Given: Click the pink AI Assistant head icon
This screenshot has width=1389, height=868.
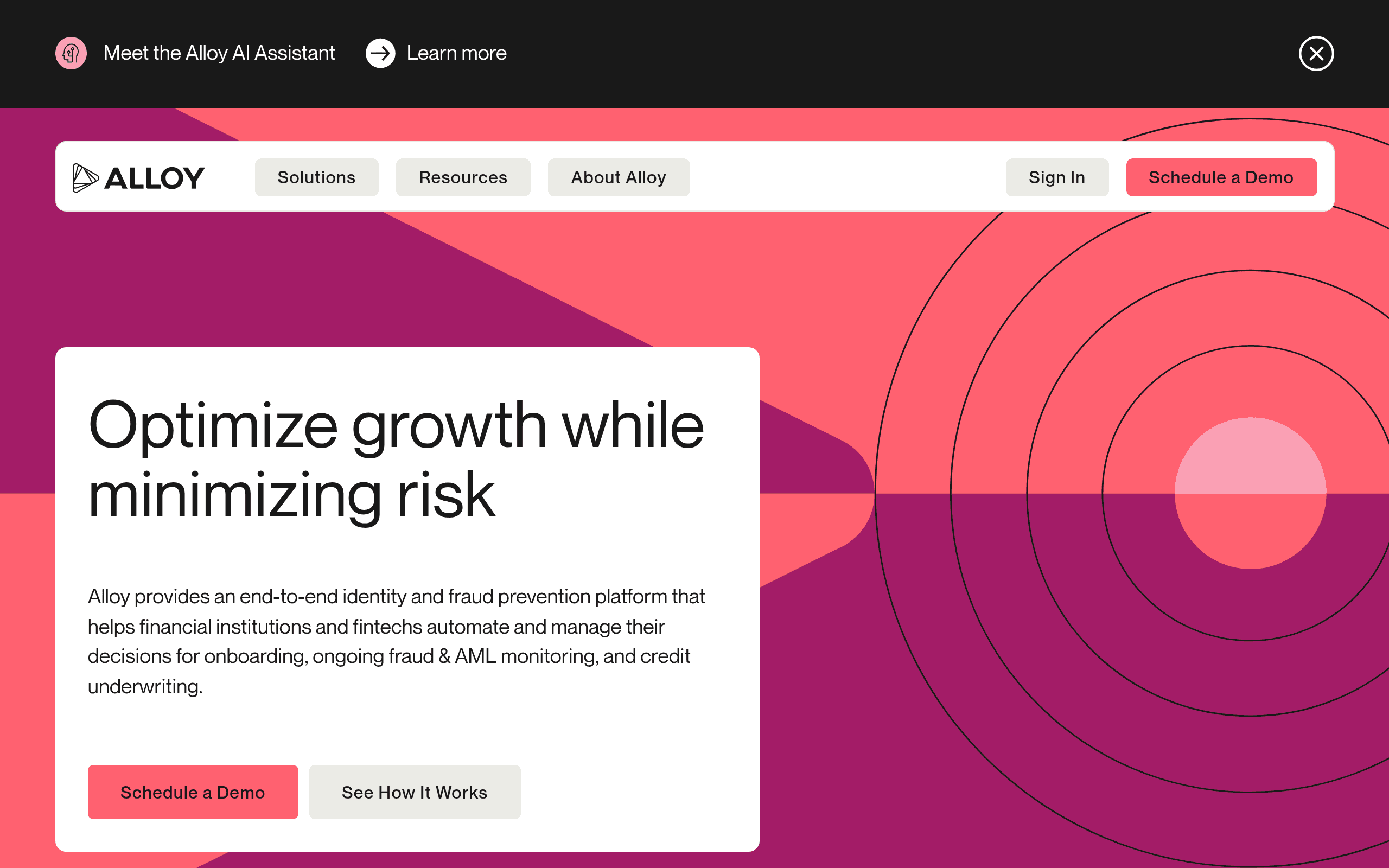Looking at the screenshot, I should tap(71, 53).
